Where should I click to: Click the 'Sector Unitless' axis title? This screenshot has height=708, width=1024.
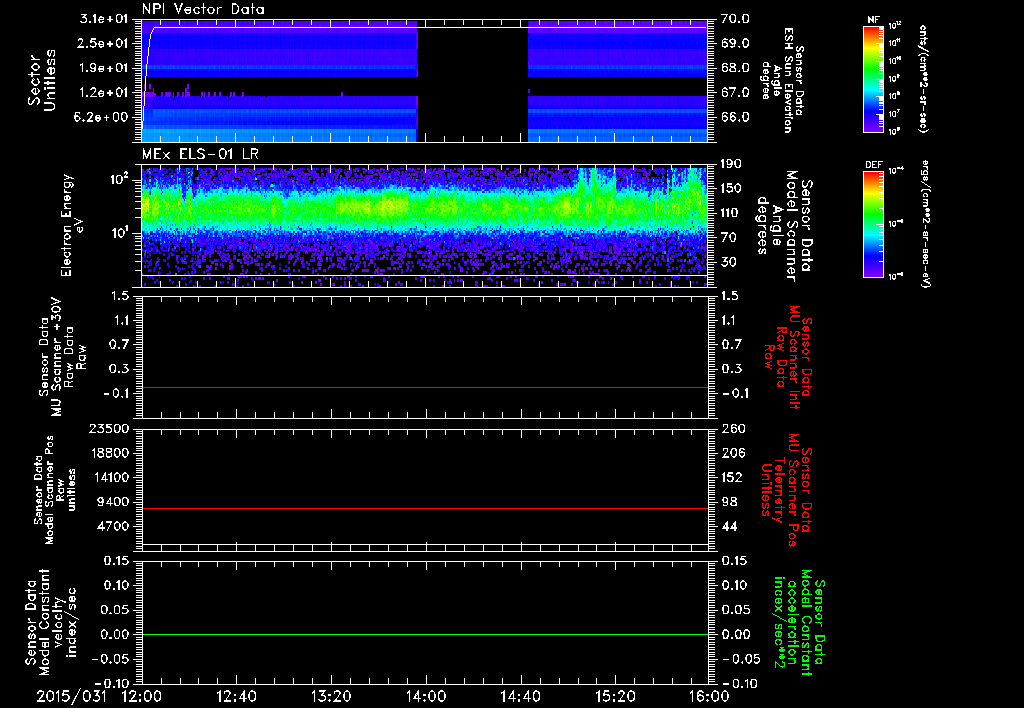(42, 80)
